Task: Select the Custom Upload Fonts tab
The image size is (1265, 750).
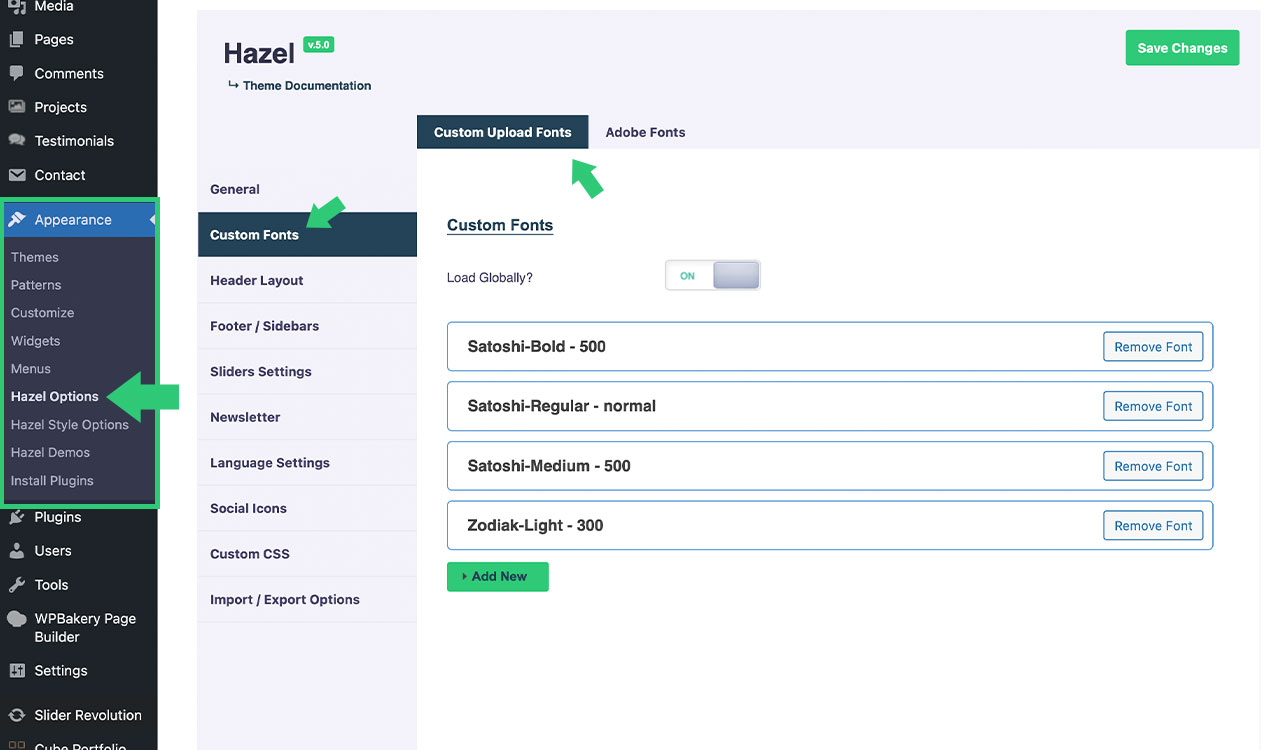Action: click(502, 132)
